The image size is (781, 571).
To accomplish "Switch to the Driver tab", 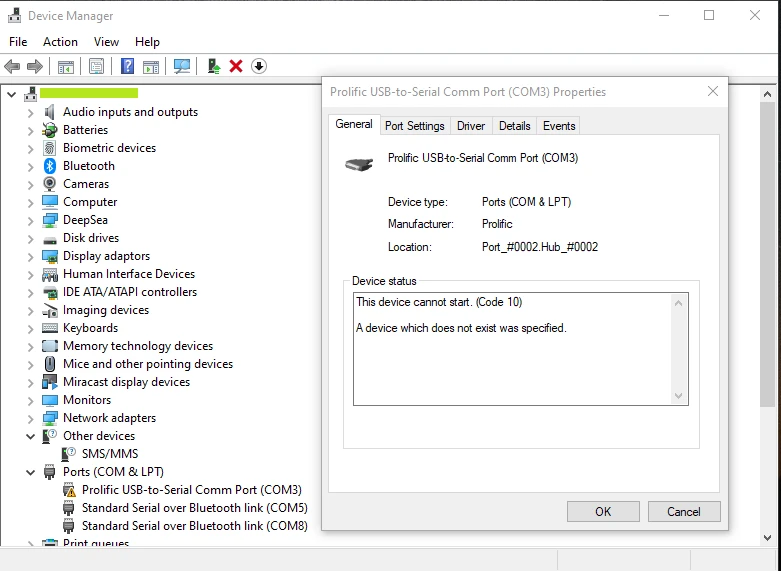I will (471, 126).
